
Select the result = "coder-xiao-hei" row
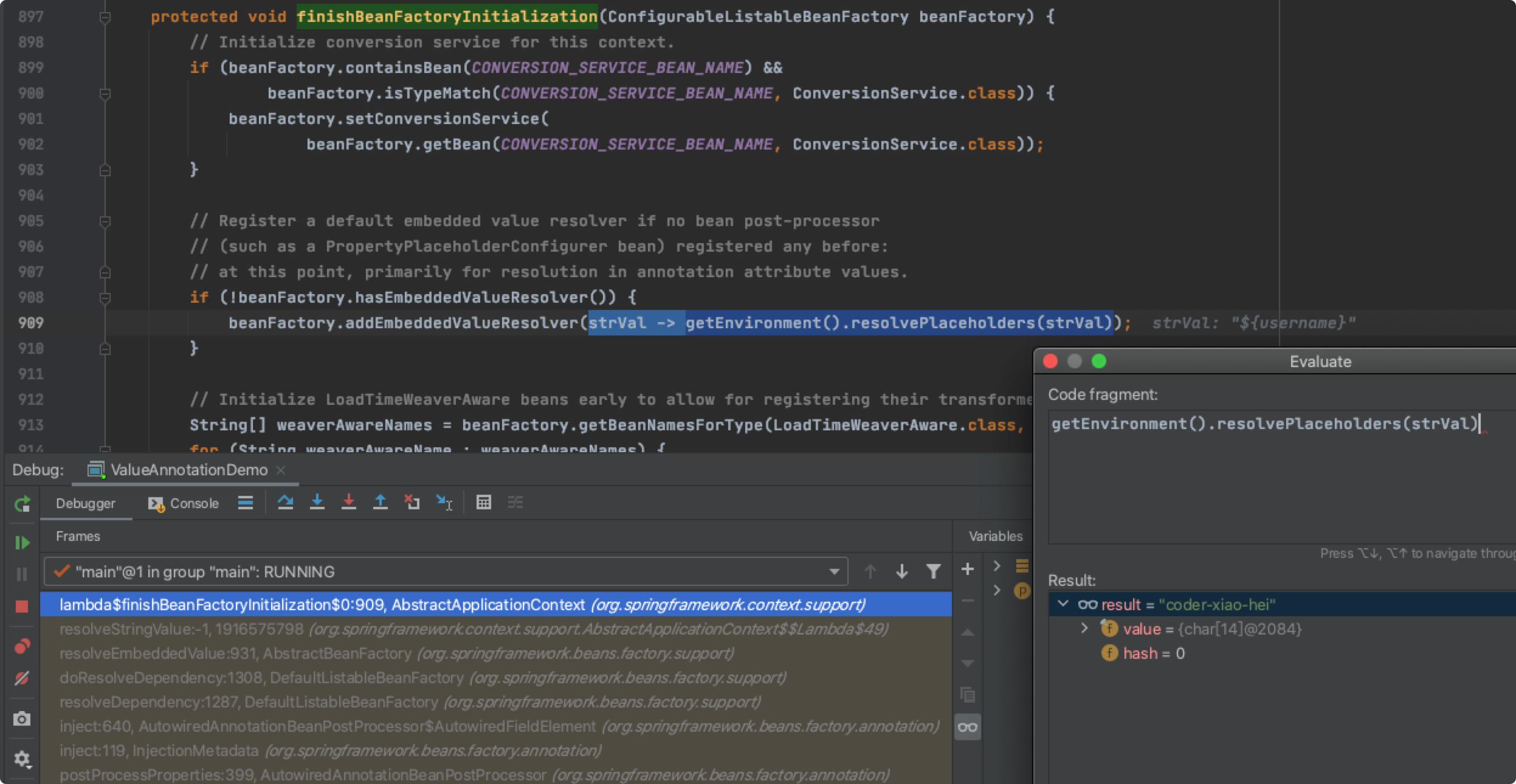[x=1282, y=604]
